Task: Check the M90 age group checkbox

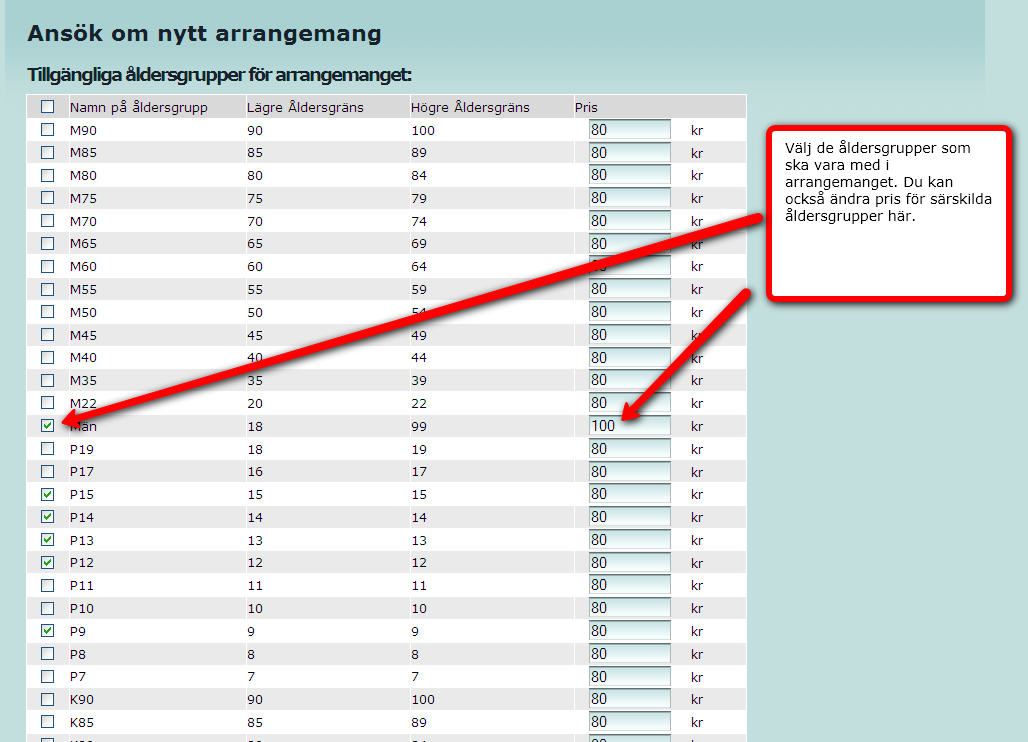Action: [47, 130]
